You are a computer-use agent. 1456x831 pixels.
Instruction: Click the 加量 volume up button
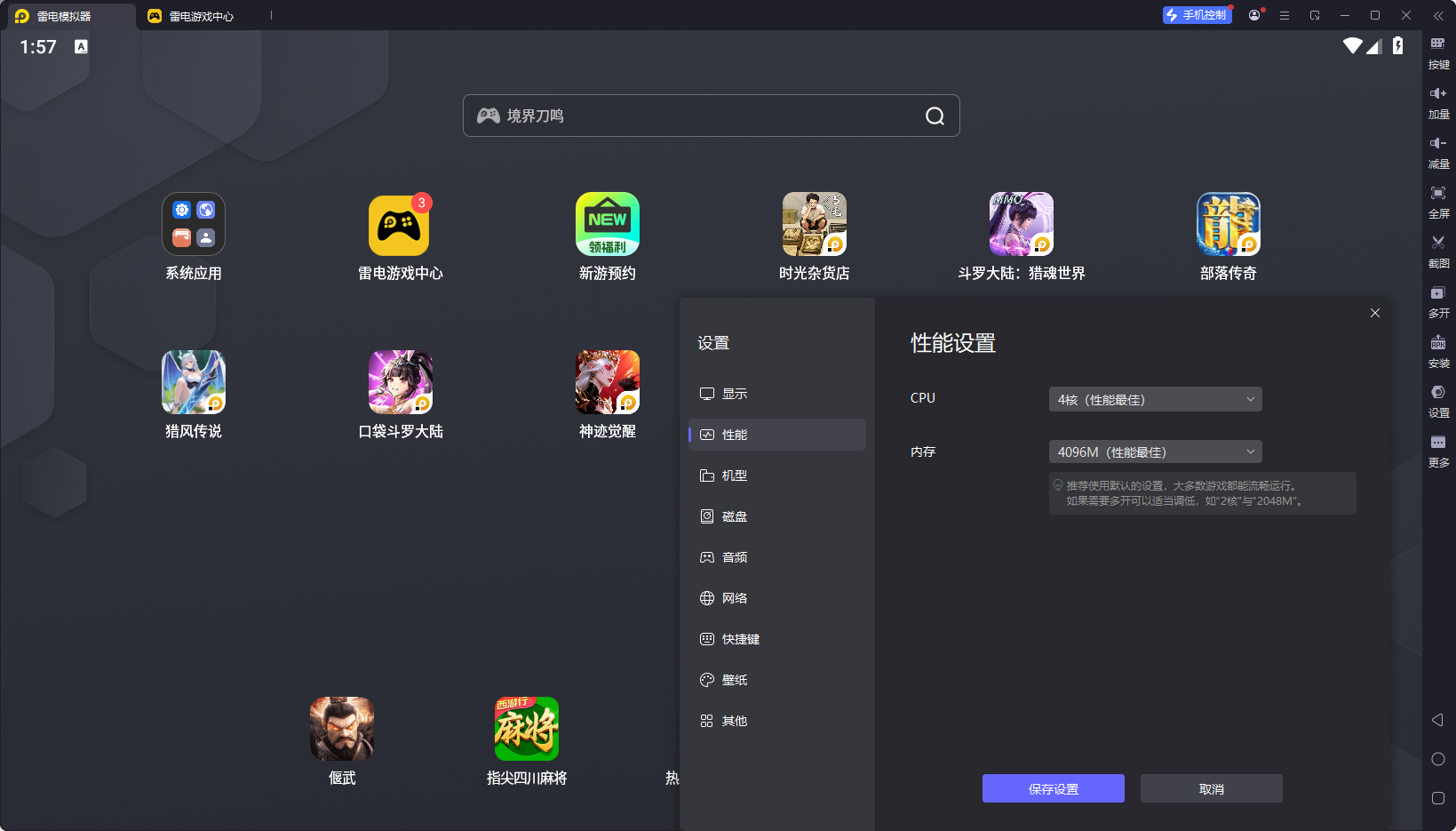[x=1438, y=103]
